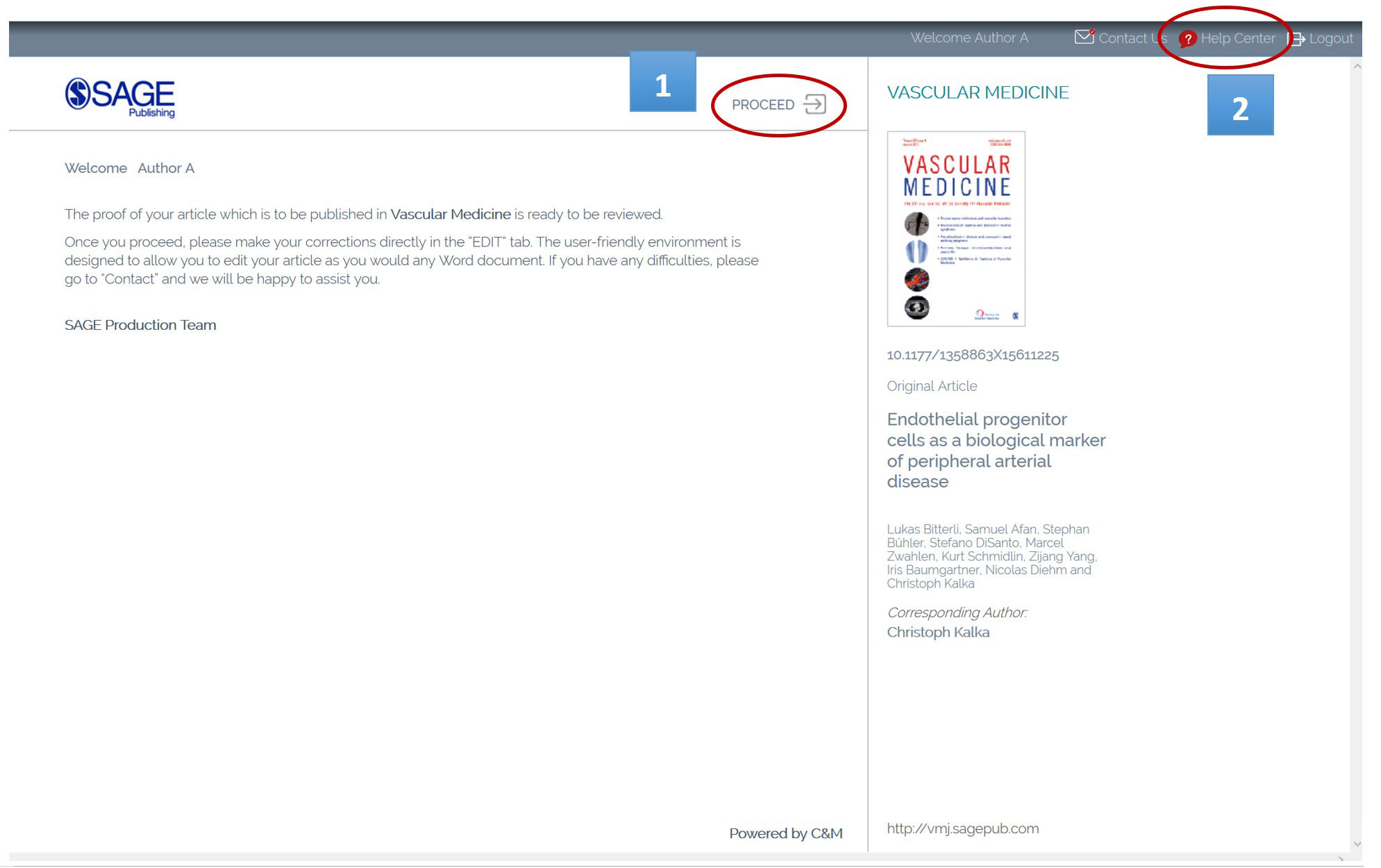Viewport: 1381px width, 868px height.
Task: Click the Contact Us envelope icon
Action: point(1084,37)
